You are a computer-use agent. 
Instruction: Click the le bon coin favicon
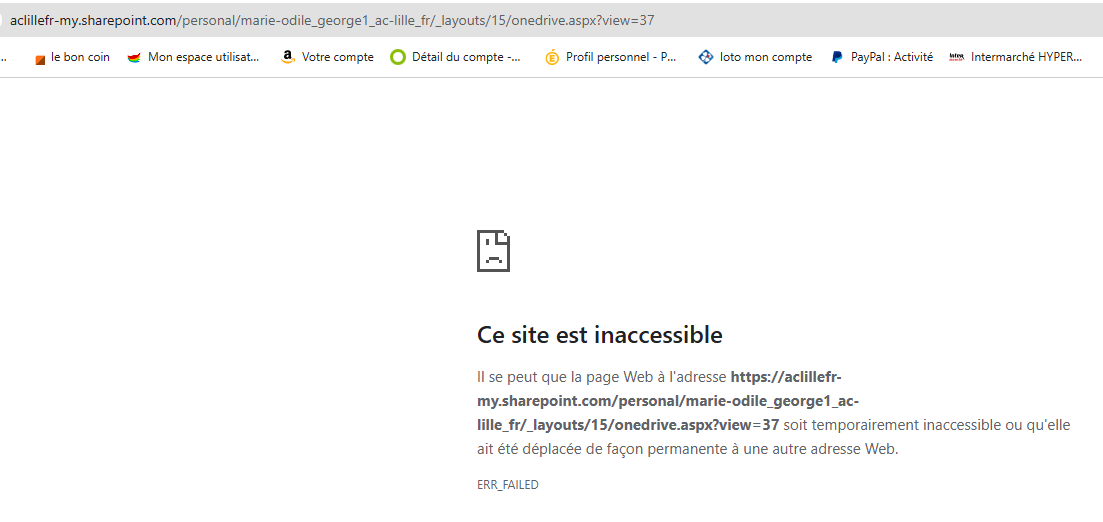point(40,58)
